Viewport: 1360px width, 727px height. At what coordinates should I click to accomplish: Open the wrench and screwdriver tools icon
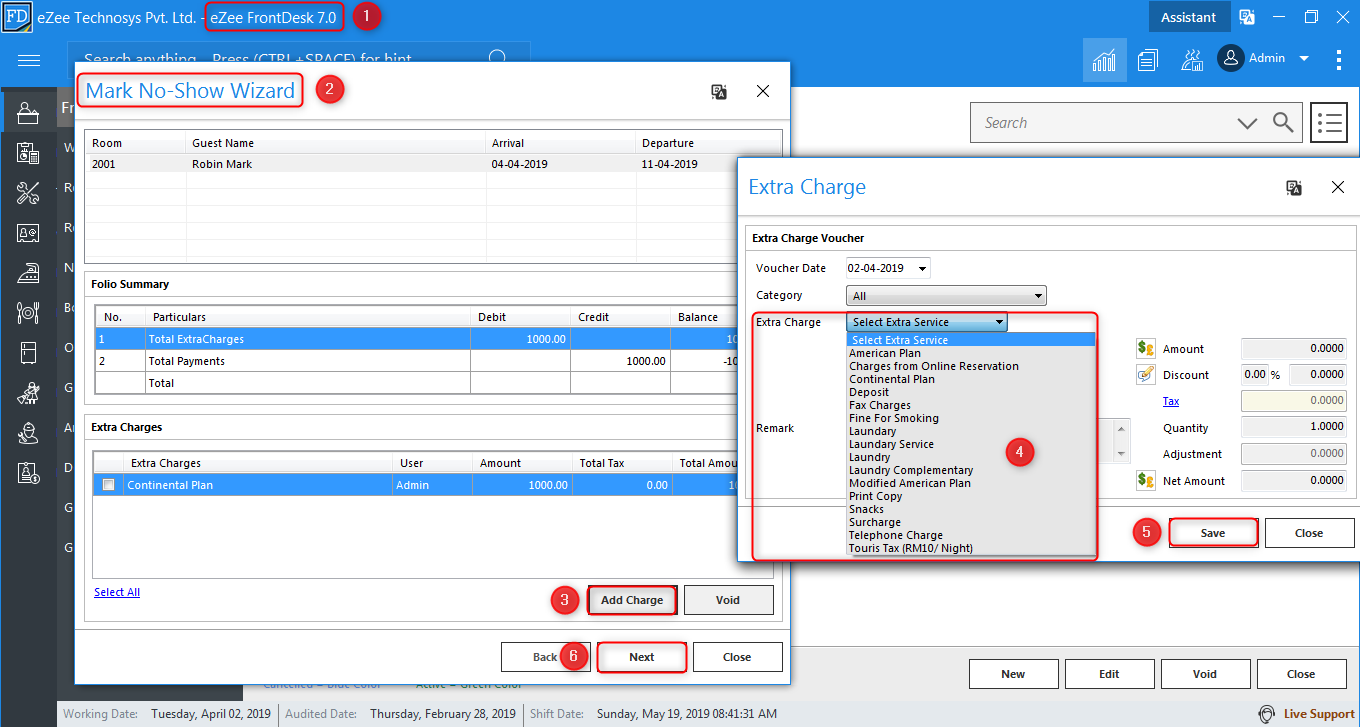click(x=28, y=193)
